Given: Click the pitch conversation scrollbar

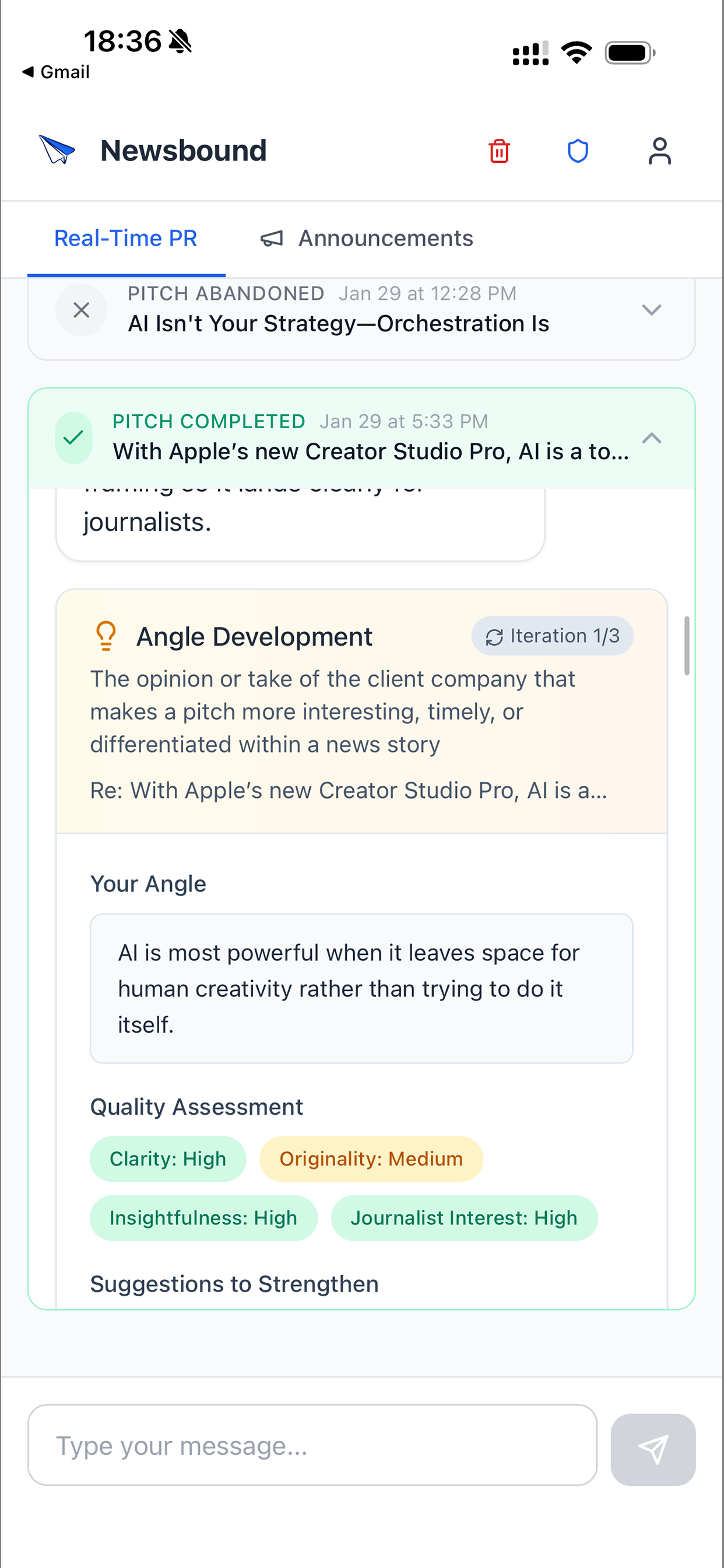Looking at the screenshot, I should click(x=686, y=645).
